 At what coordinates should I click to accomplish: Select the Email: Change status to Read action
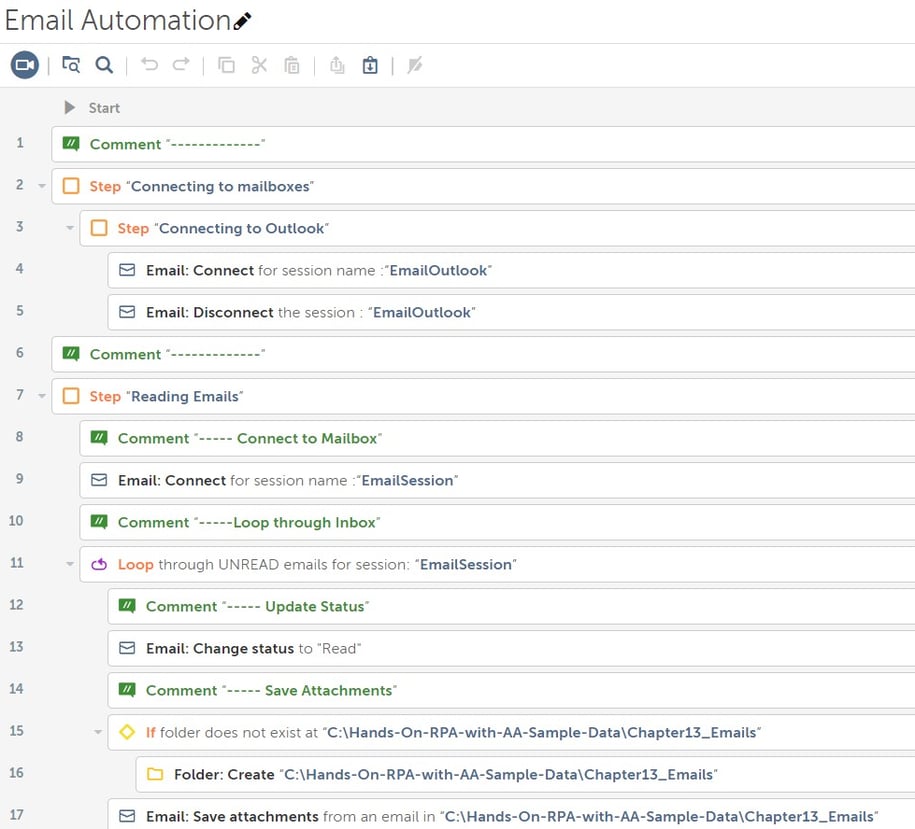point(511,648)
